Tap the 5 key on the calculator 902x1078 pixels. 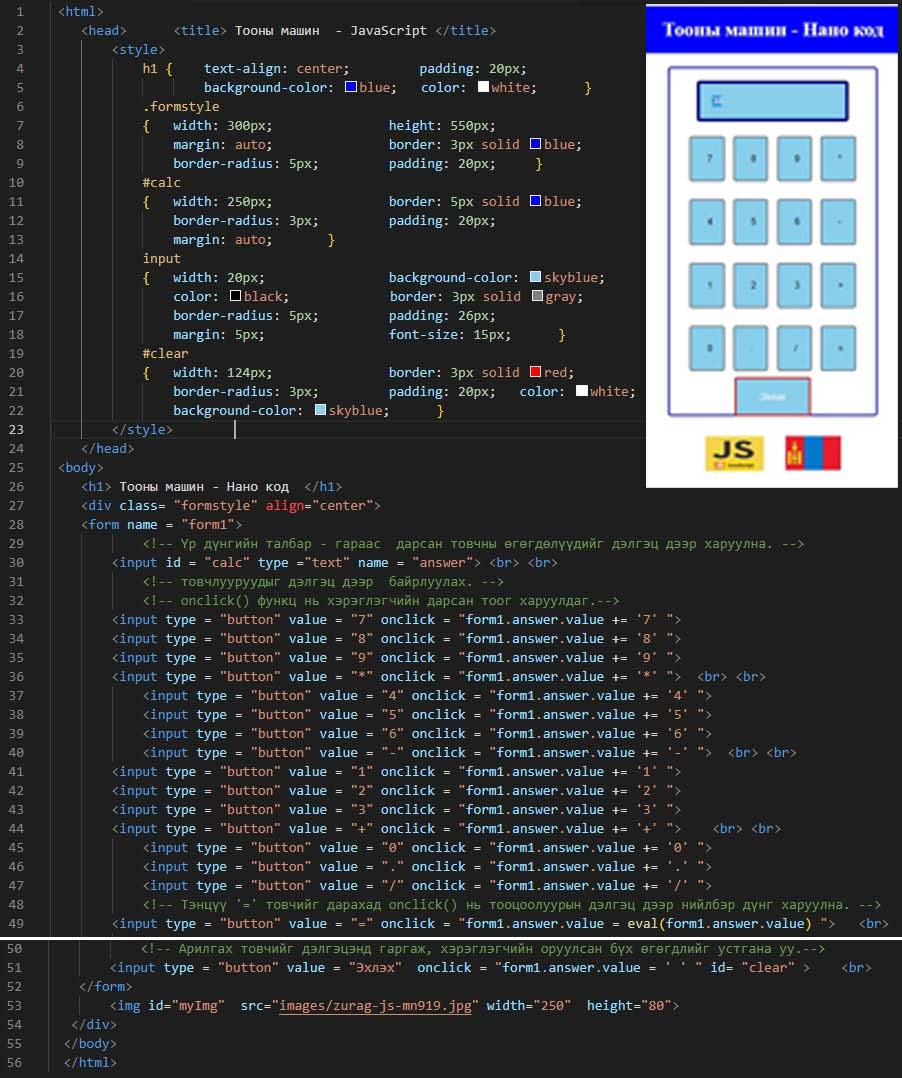pos(752,221)
